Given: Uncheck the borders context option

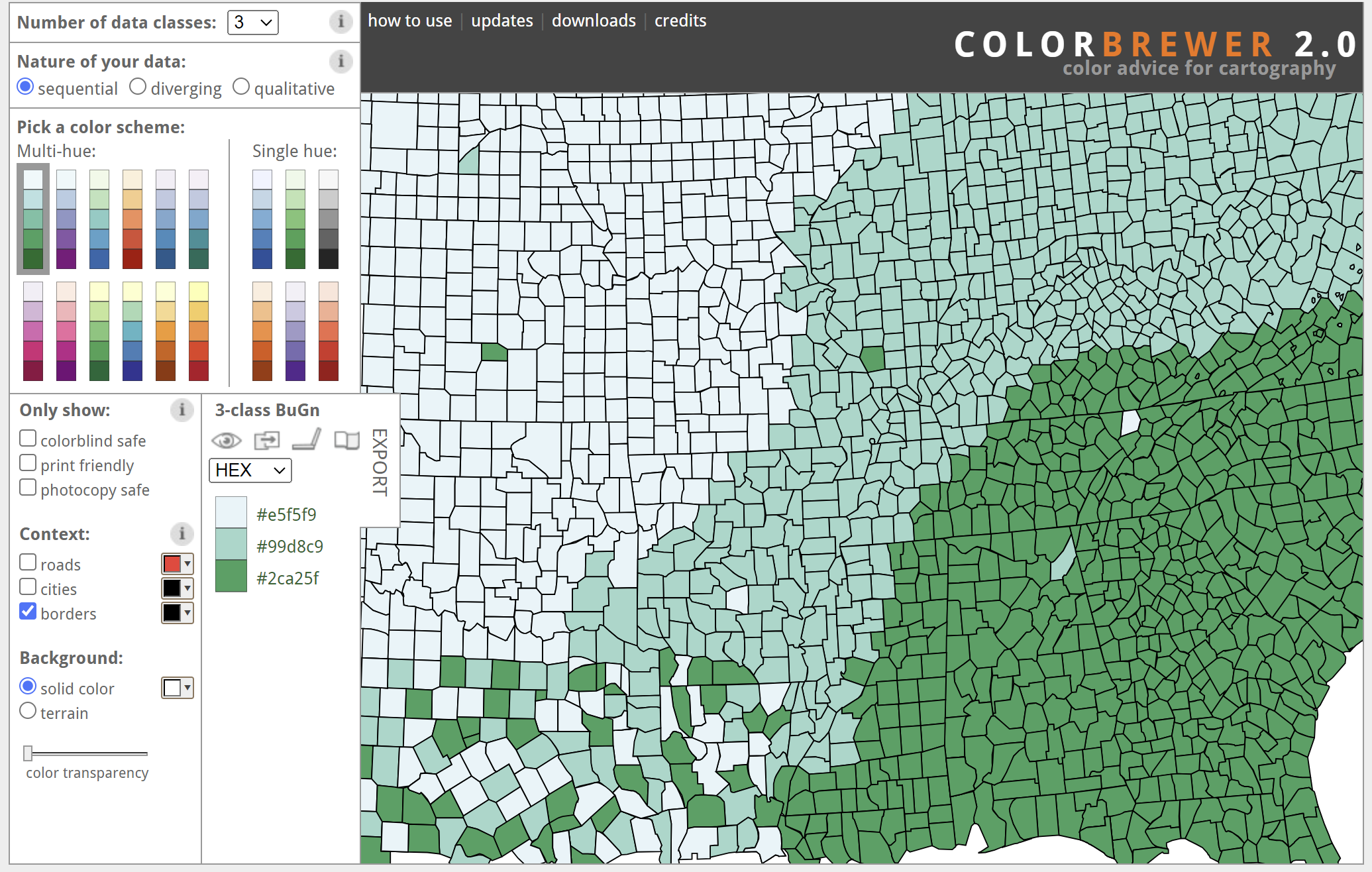Looking at the screenshot, I should (x=28, y=612).
